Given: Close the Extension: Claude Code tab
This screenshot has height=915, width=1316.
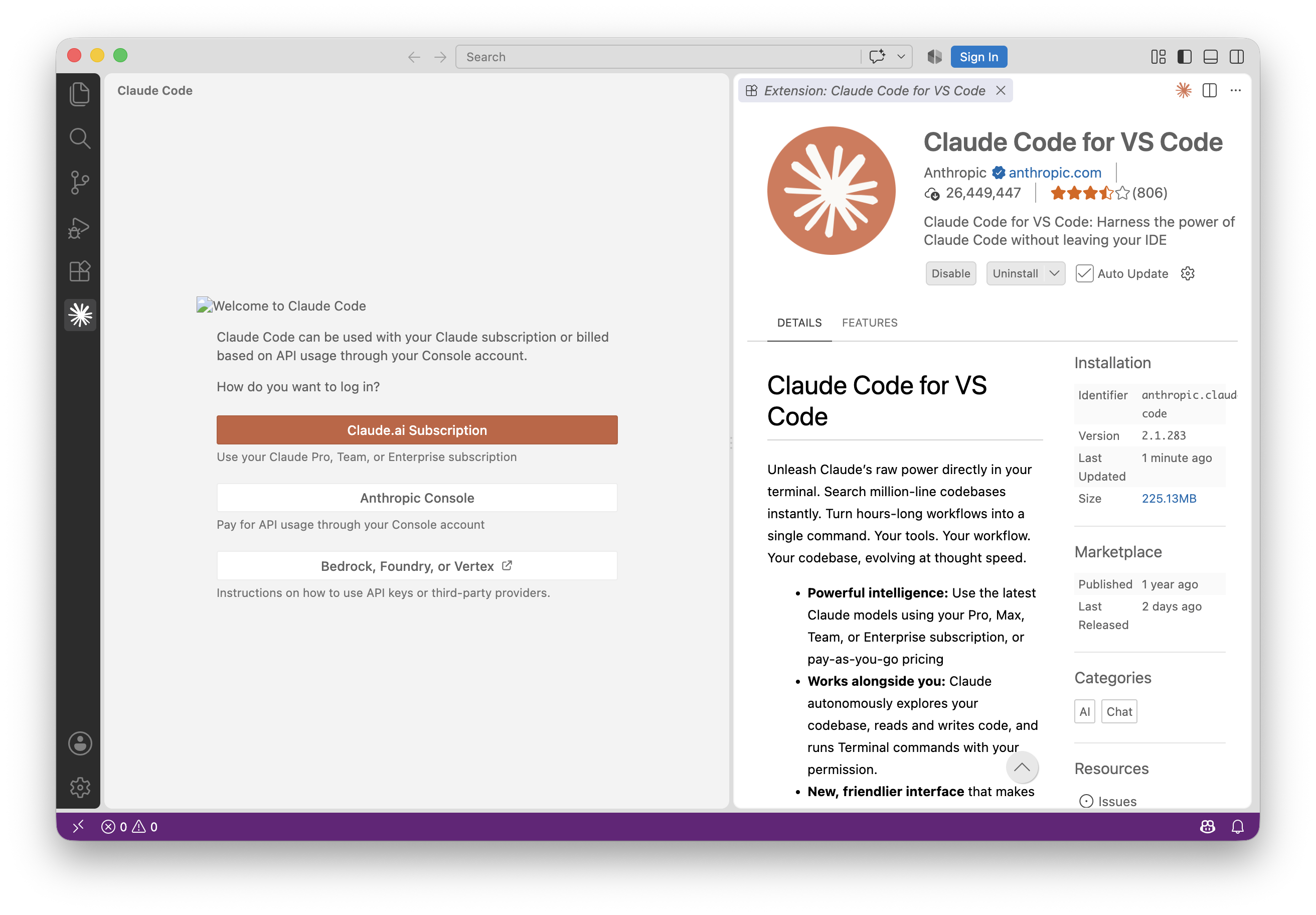Looking at the screenshot, I should pyautogui.click(x=1000, y=91).
